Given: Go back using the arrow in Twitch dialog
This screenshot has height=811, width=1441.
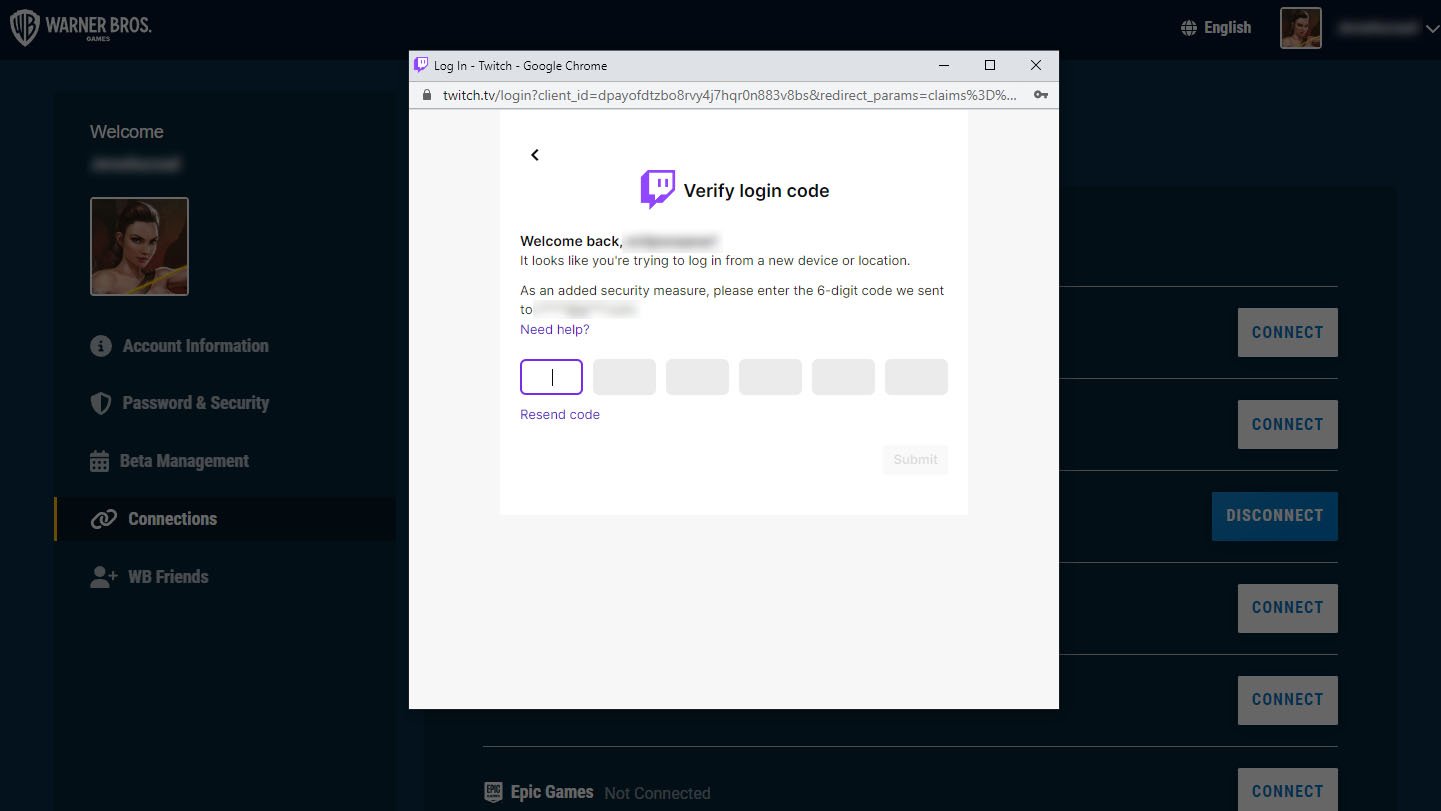Looking at the screenshot, I should (535, 155).
